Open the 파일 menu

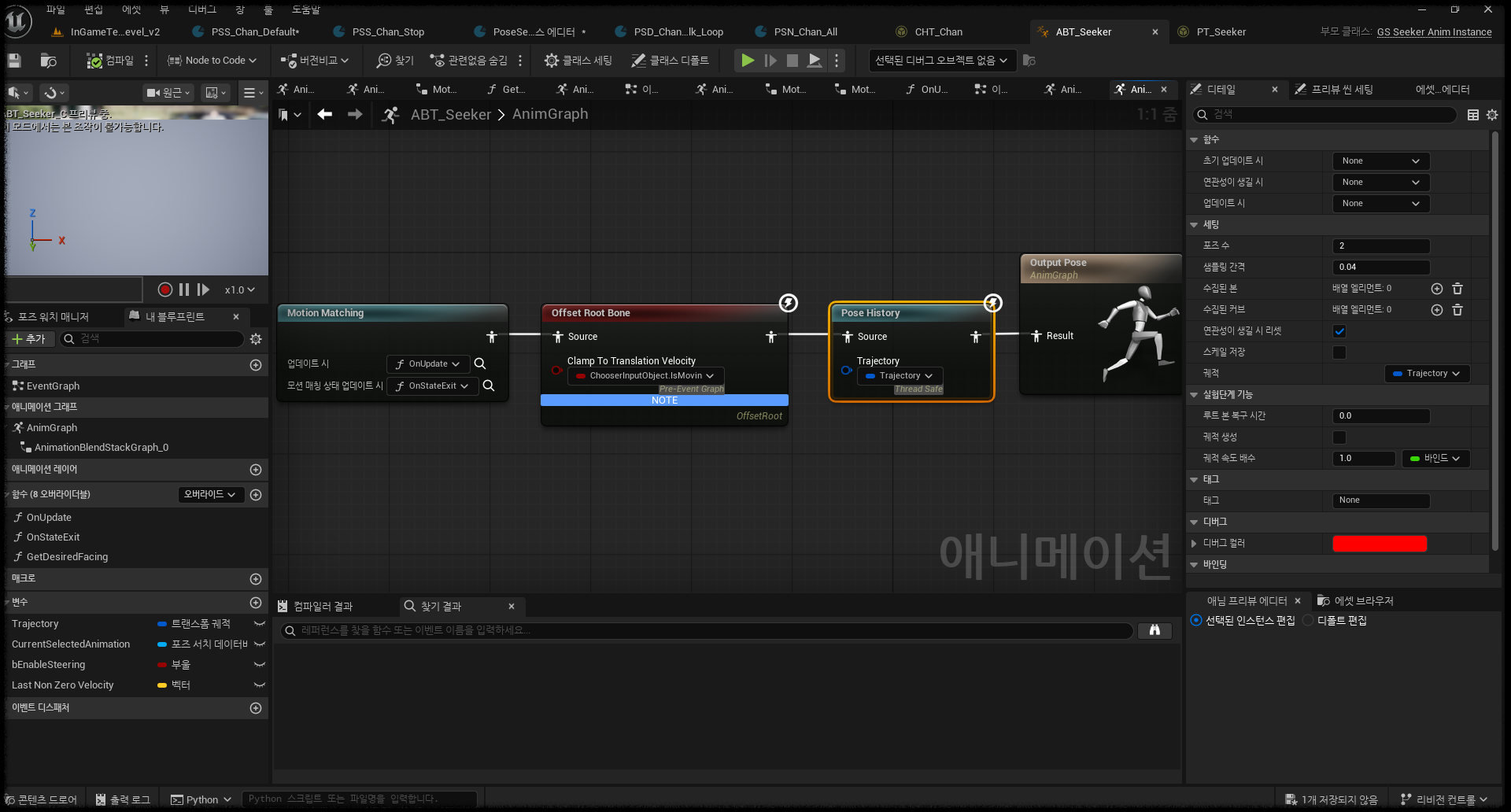55,9
